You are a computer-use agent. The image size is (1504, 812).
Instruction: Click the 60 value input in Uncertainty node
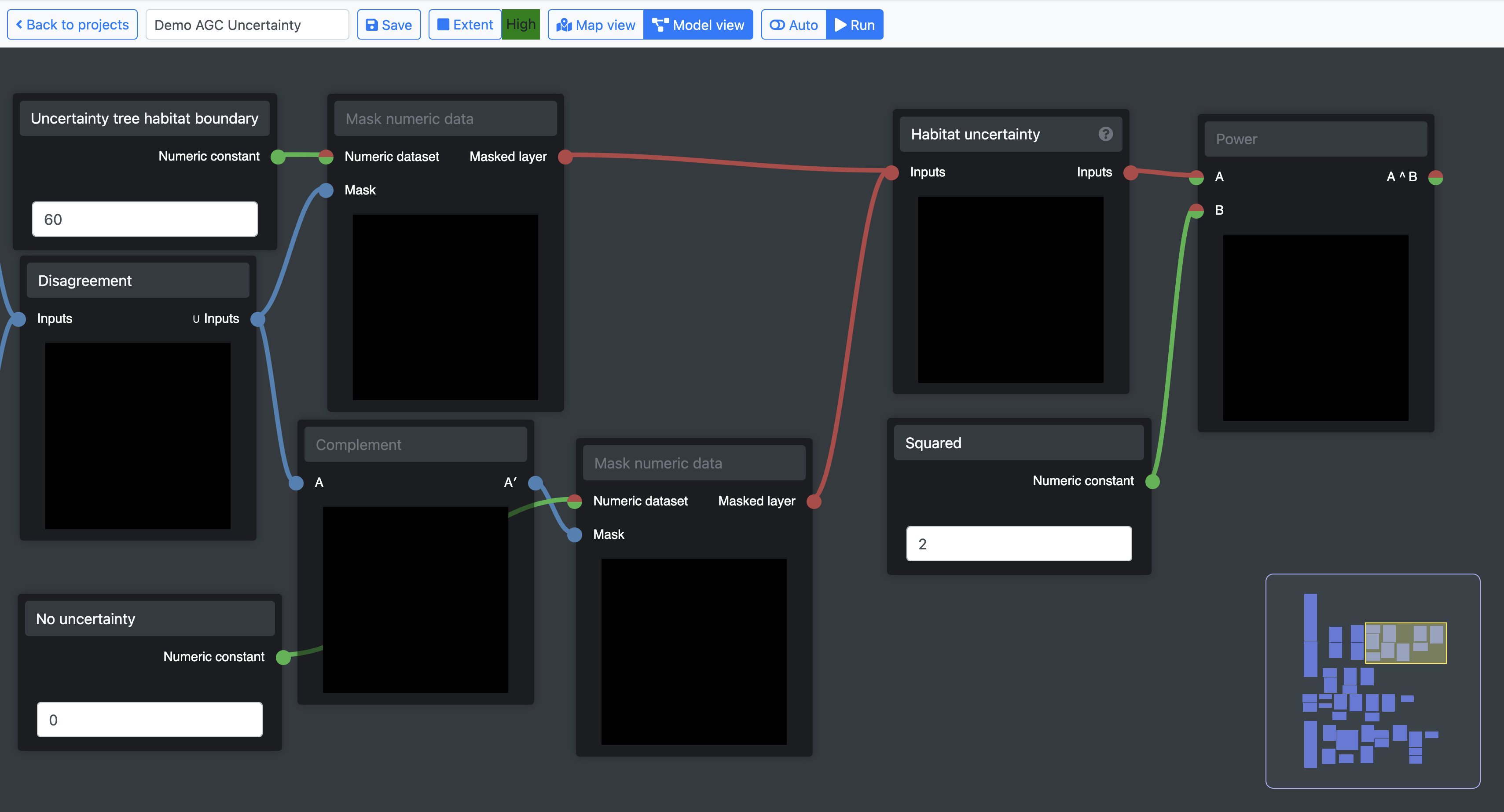click(145, 219)
